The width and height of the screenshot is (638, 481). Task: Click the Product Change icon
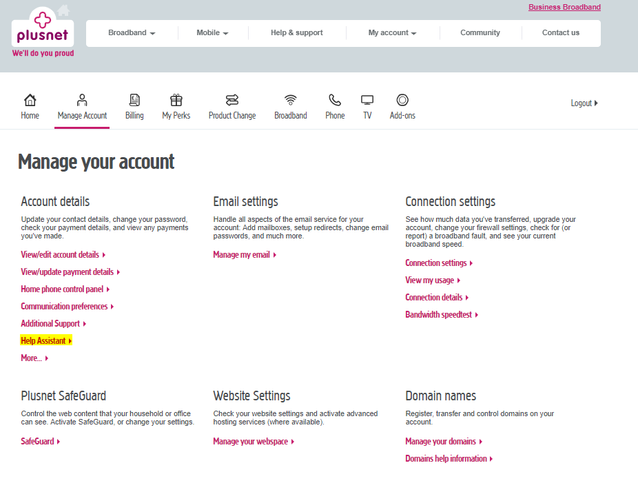[x=232, y=100]
